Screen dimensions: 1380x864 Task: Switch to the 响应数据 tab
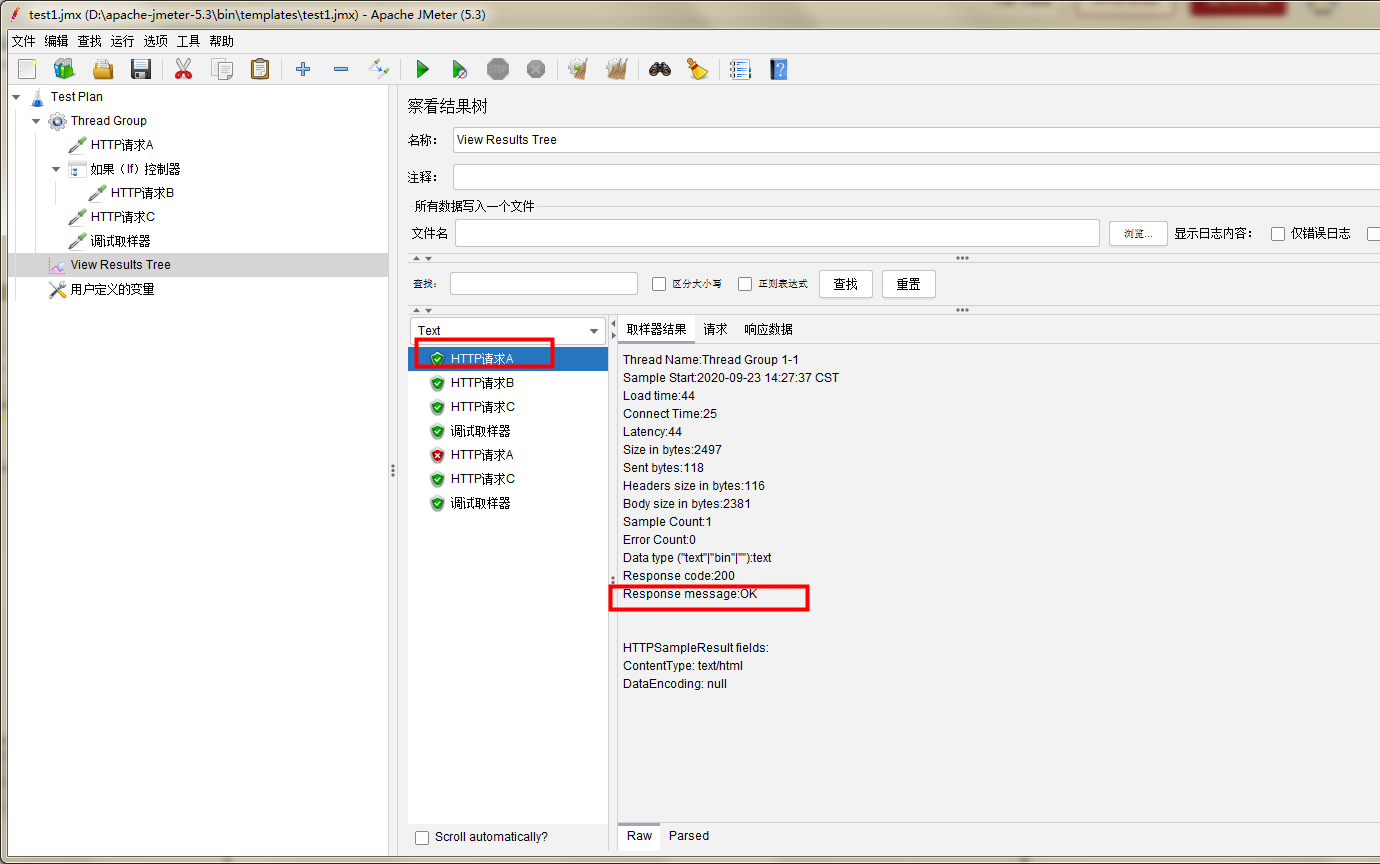pyautogui.click(x=768, y=329)
